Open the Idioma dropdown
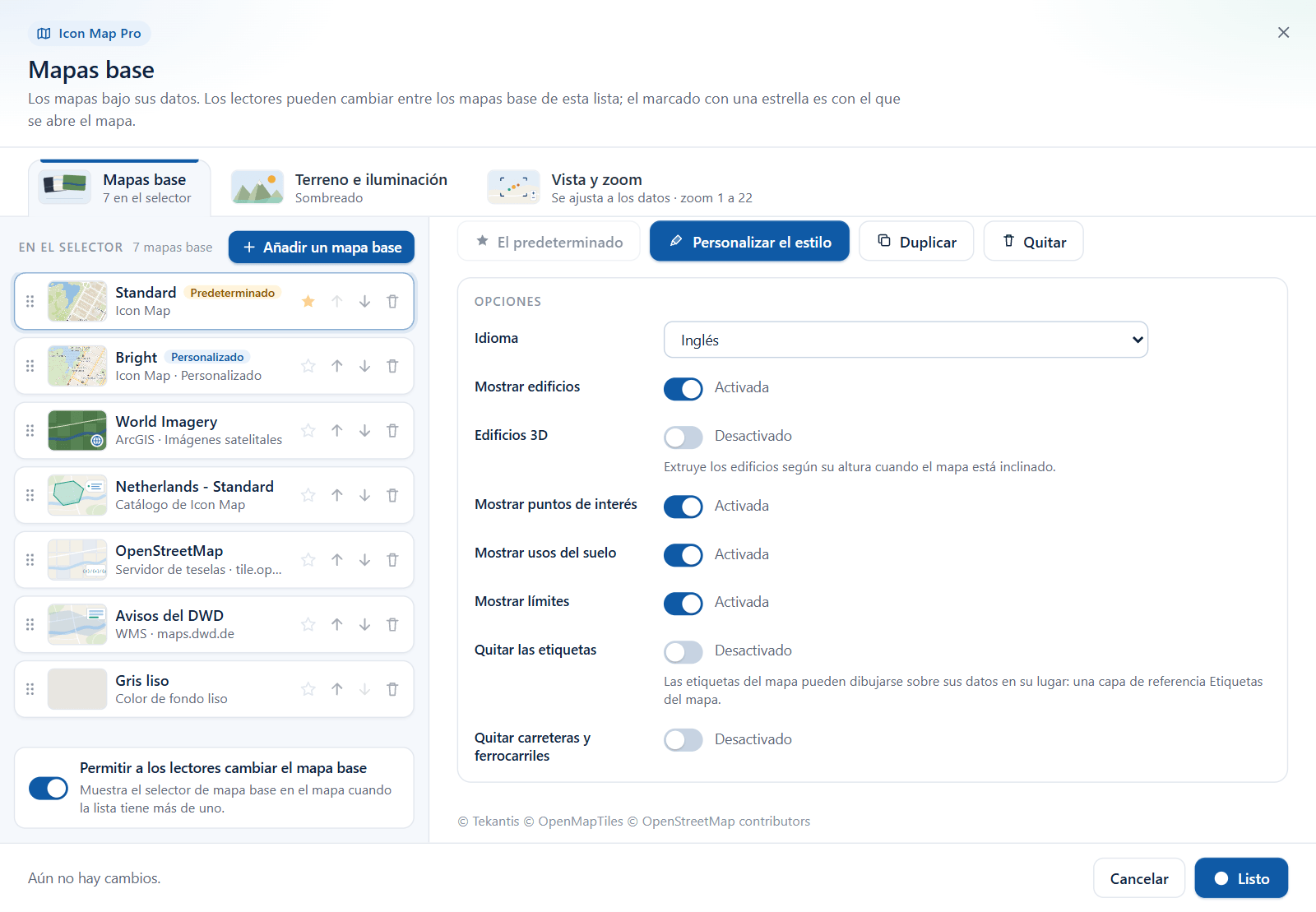 tap(906, 340)
